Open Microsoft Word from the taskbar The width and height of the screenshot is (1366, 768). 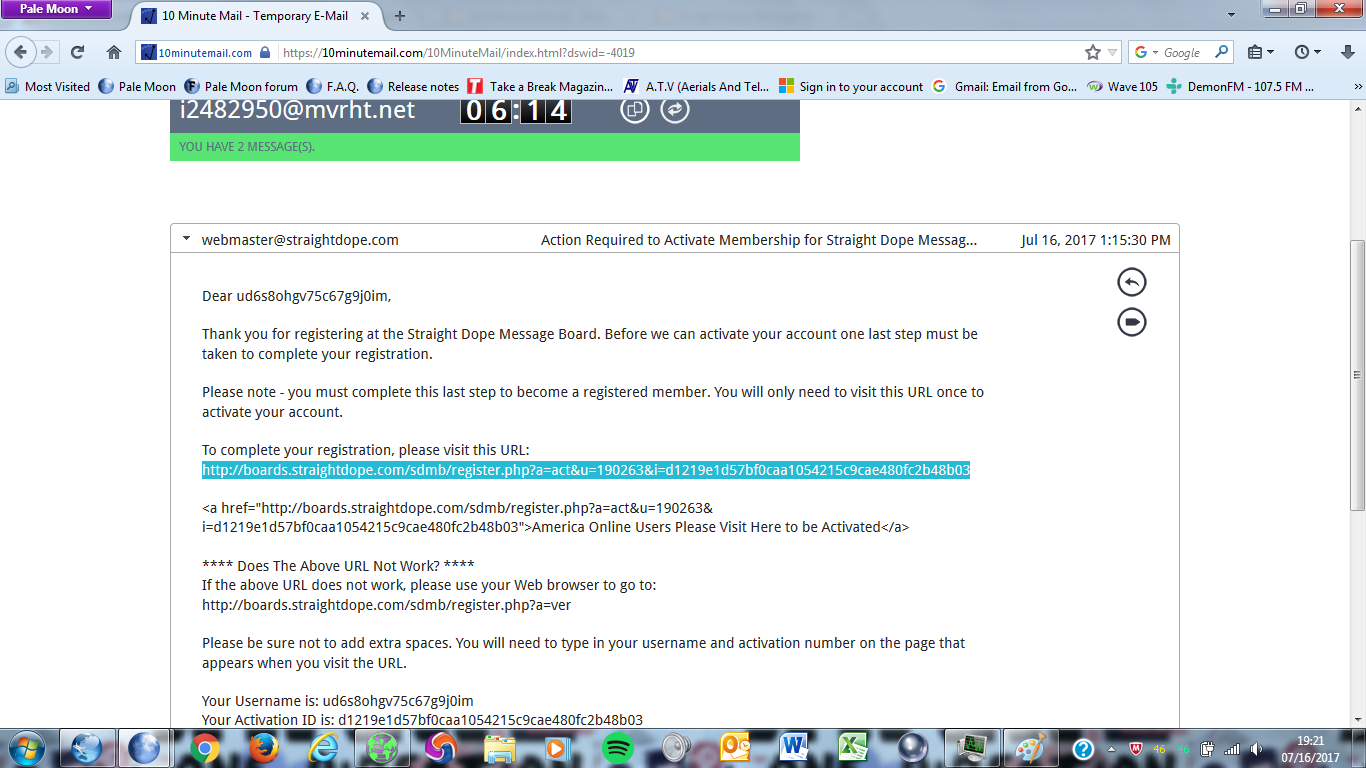coord(792,747)
